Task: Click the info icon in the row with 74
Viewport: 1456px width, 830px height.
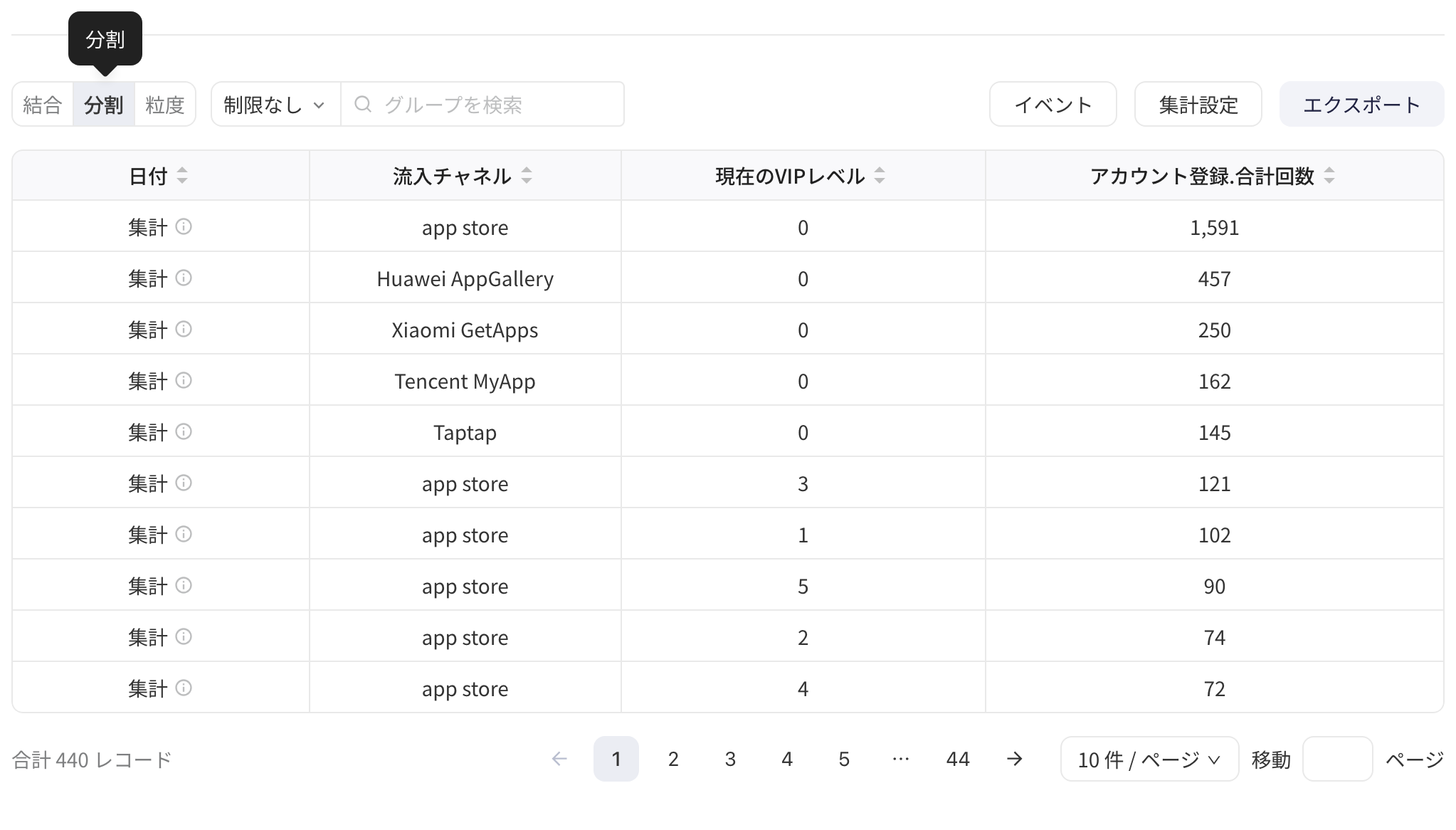Action: (184, 637)
